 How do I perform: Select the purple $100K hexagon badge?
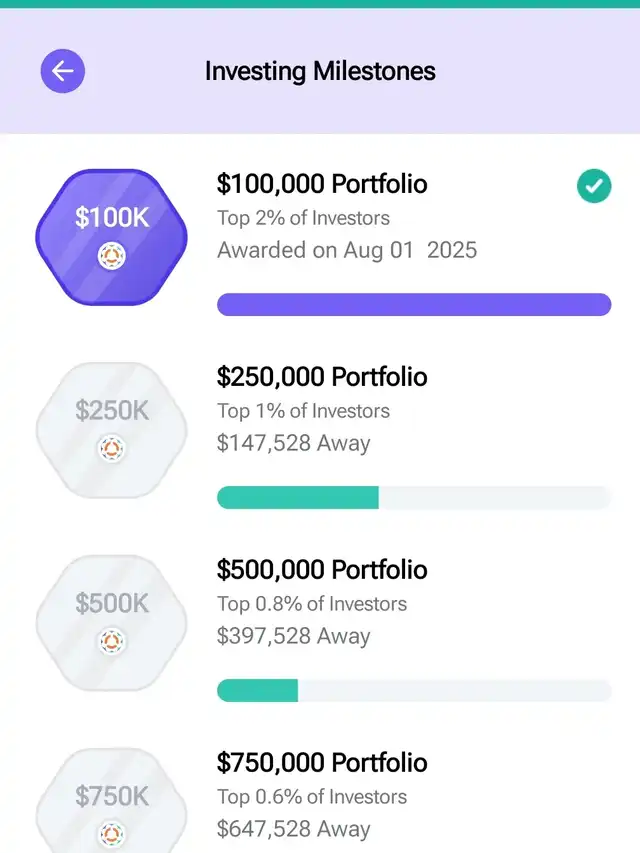pyautogui.click(x=112, y=237)
